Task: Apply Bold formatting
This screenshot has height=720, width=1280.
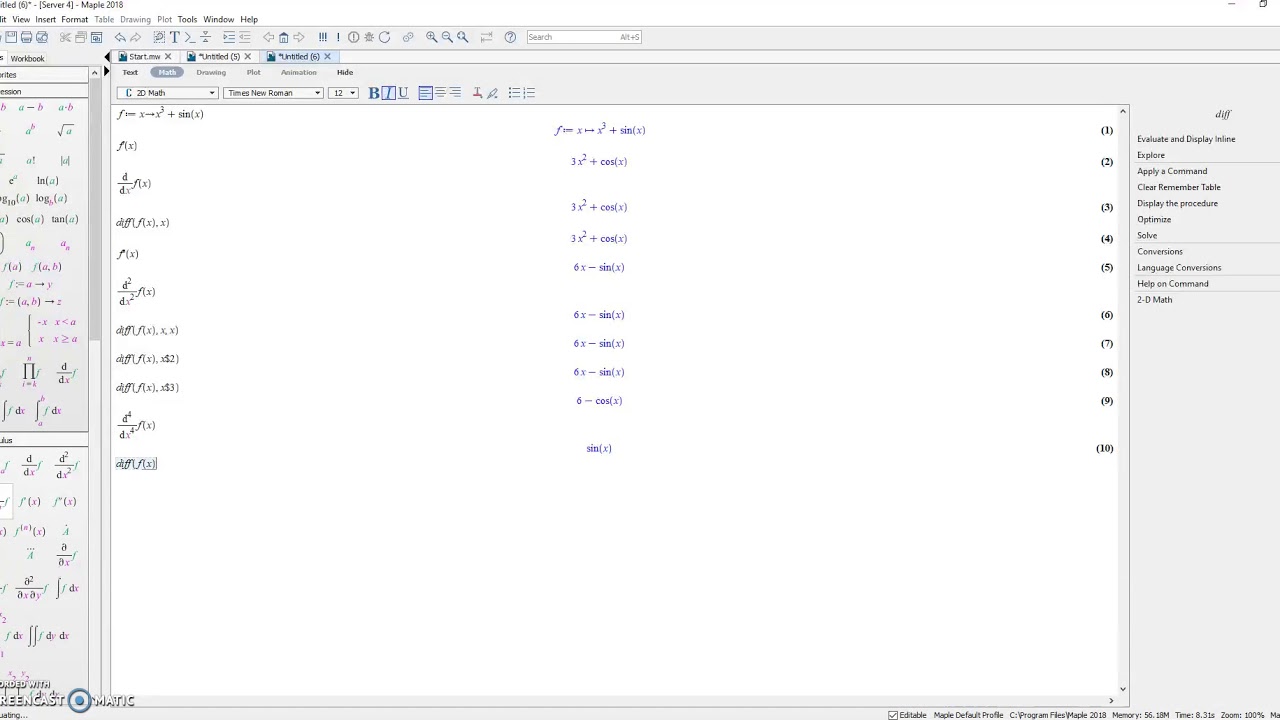Action: click(x=374, y=93)
